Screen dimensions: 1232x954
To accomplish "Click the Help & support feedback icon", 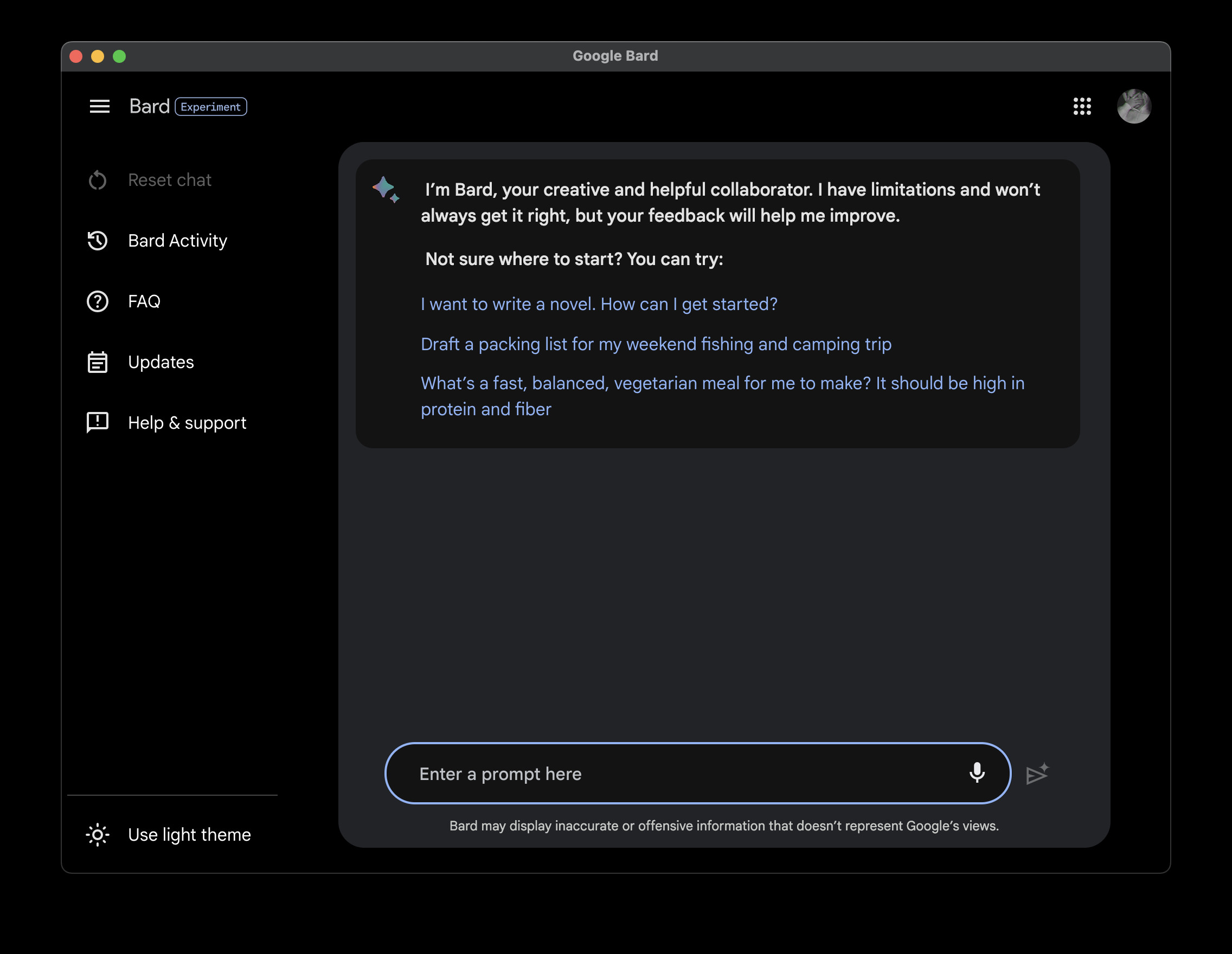I will point(98,423).
